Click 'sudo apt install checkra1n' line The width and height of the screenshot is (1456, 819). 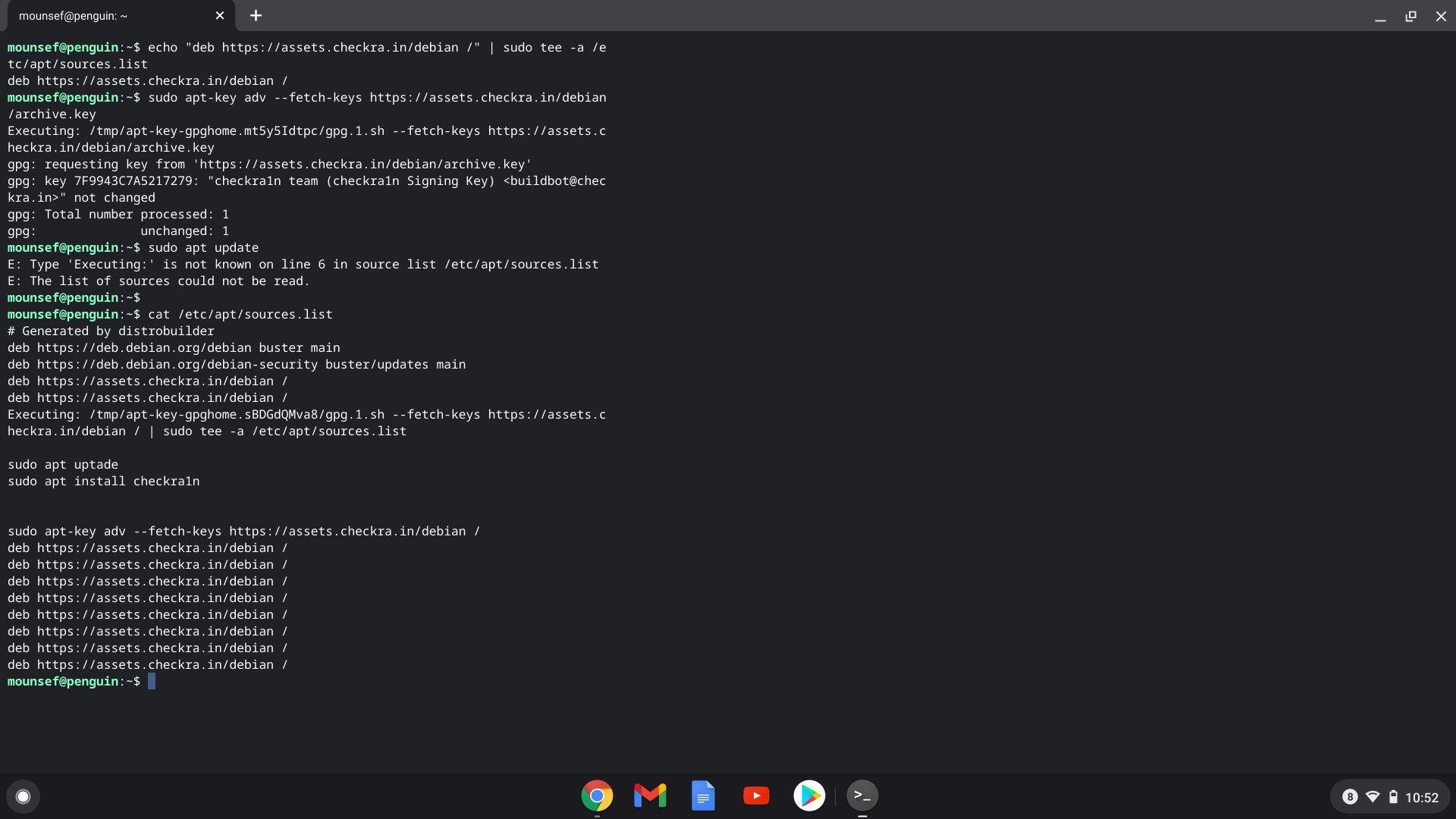click(x=104, y=482)
